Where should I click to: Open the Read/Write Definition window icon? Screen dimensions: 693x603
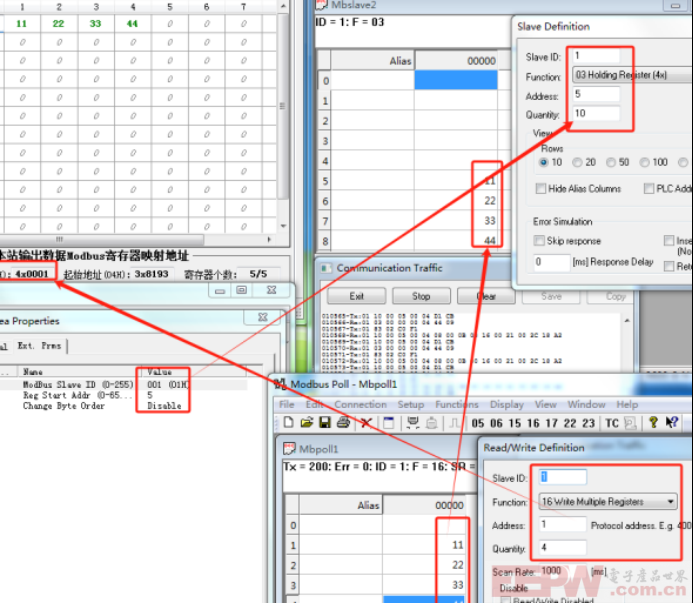click(388, 423)
